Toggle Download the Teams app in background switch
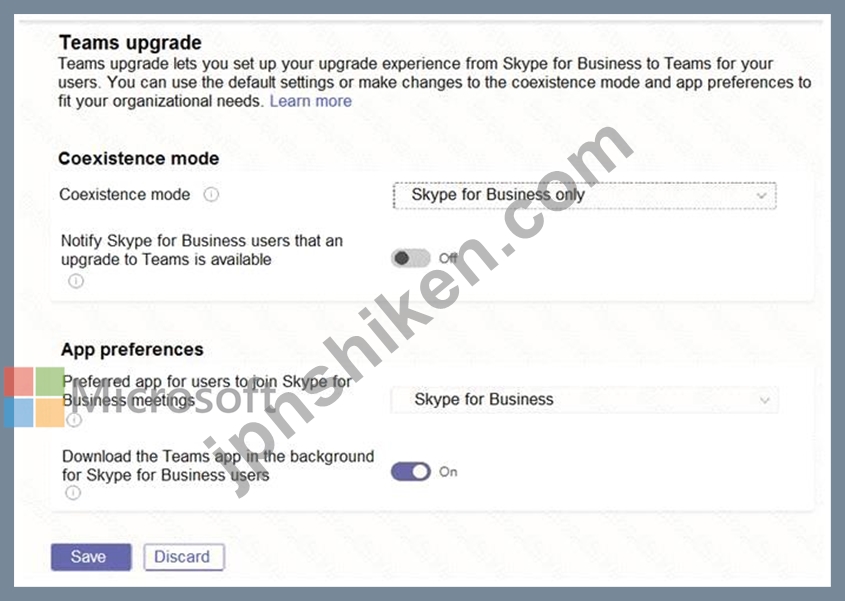The width and height of the screenshot is (845, 601). pos(411,472)
